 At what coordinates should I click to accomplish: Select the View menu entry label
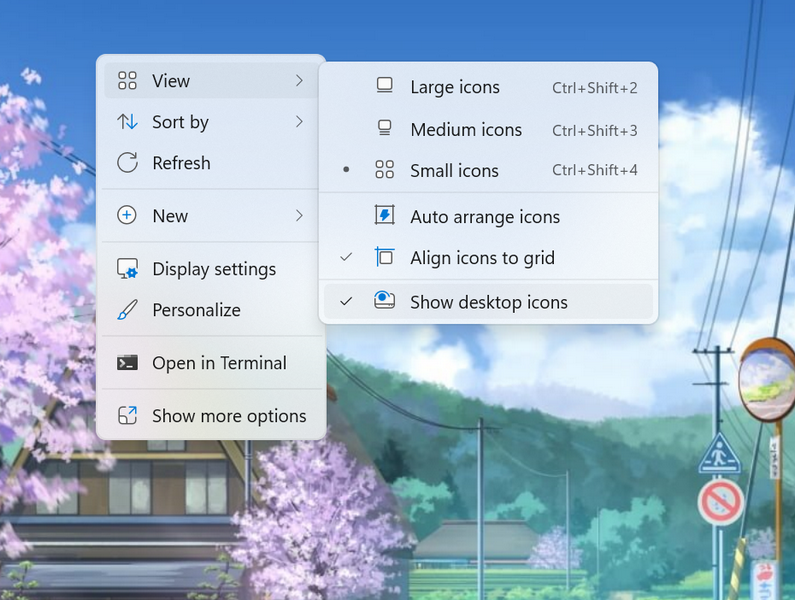[x=171, y=81]
